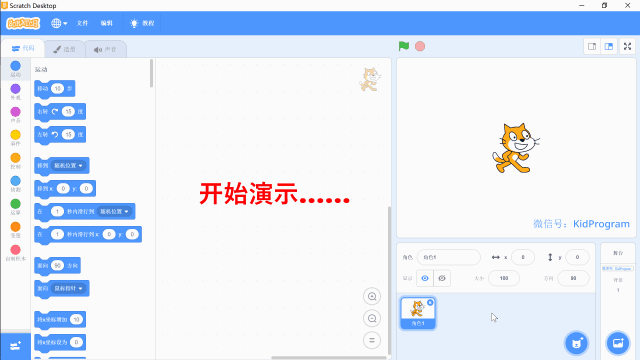Click seconds field in glide to x y block
The image size is (640, 360).
[x=58, y=234]
